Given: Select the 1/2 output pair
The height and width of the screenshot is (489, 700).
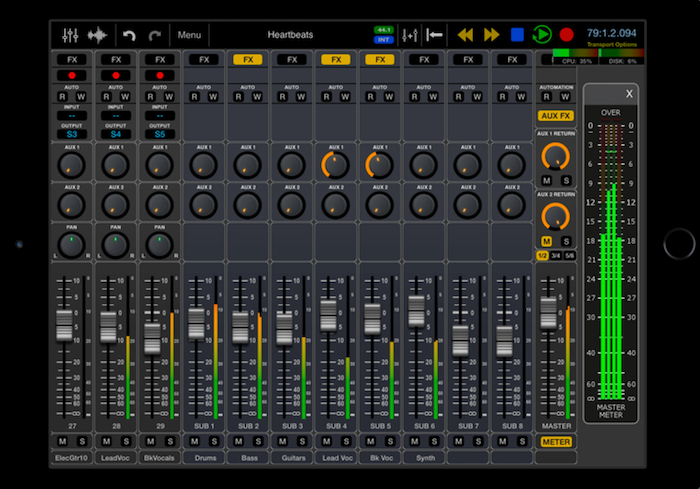Looking at the screenshot, I should pos(542,256).
